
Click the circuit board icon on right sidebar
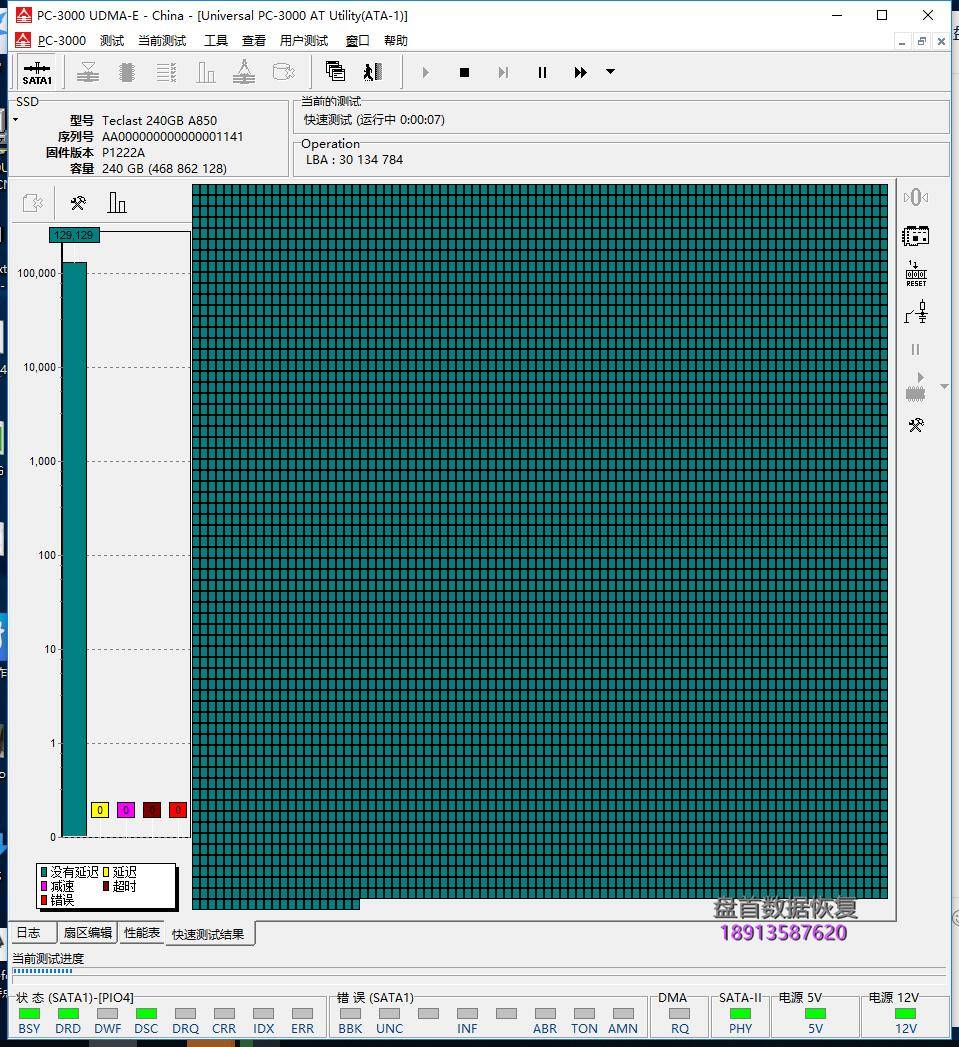click(916, 236)
